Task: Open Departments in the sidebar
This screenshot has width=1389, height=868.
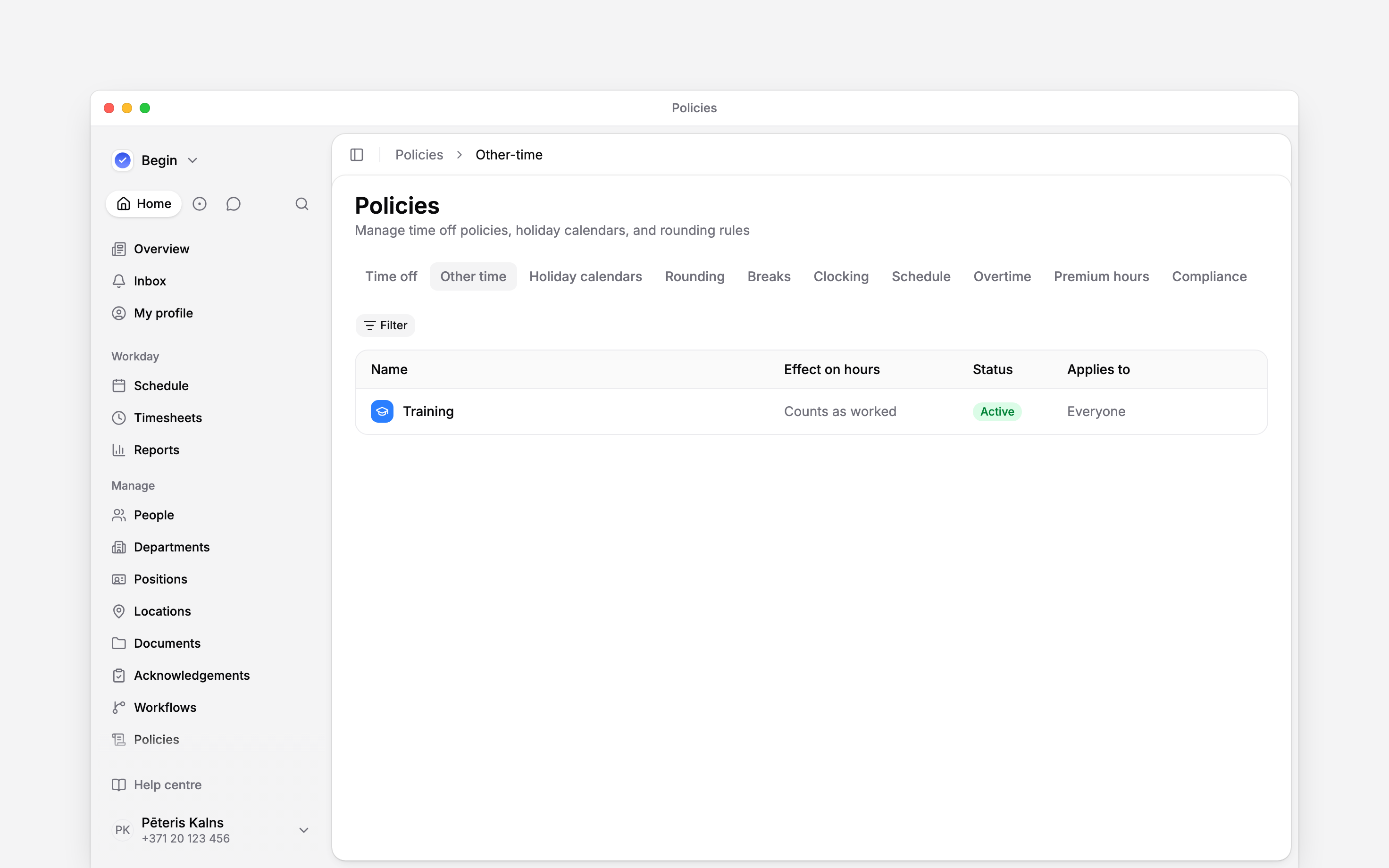Action: pyautogui.click(x=210, y=547)
